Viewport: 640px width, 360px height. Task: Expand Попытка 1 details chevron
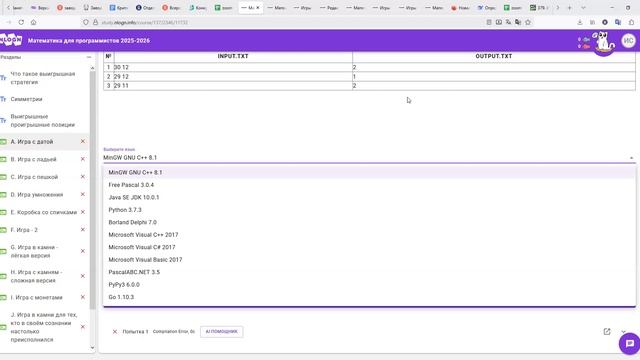click(x=623, y=332)
